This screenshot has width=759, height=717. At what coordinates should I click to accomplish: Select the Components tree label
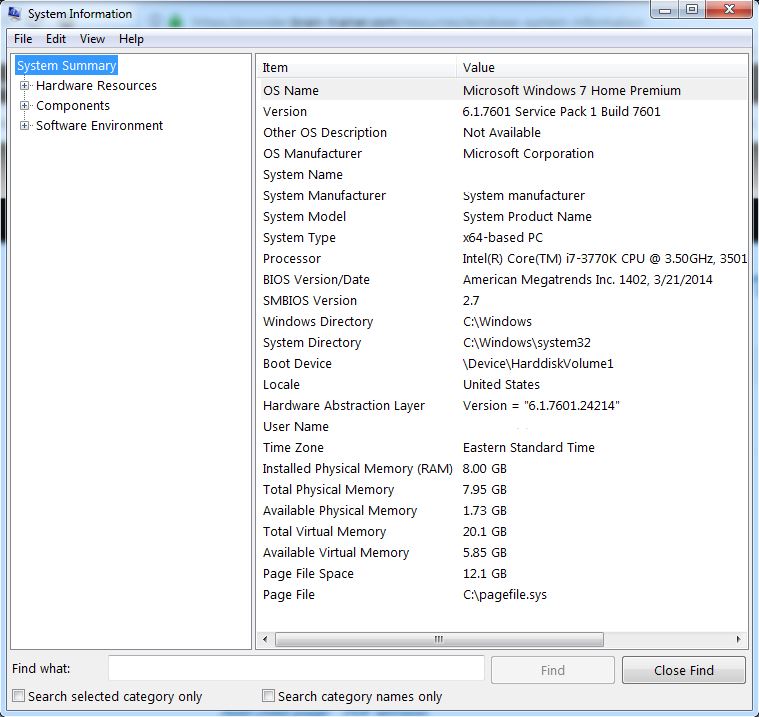tap(73, 106)
